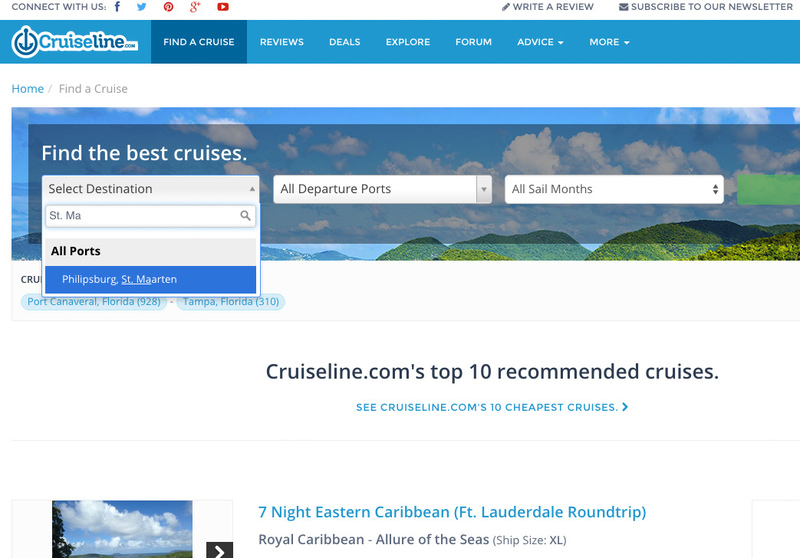Open 7 Night Eastern Caribbean cruise title
Viewport: 800px width, 558px height.
(x=452, y=512)
